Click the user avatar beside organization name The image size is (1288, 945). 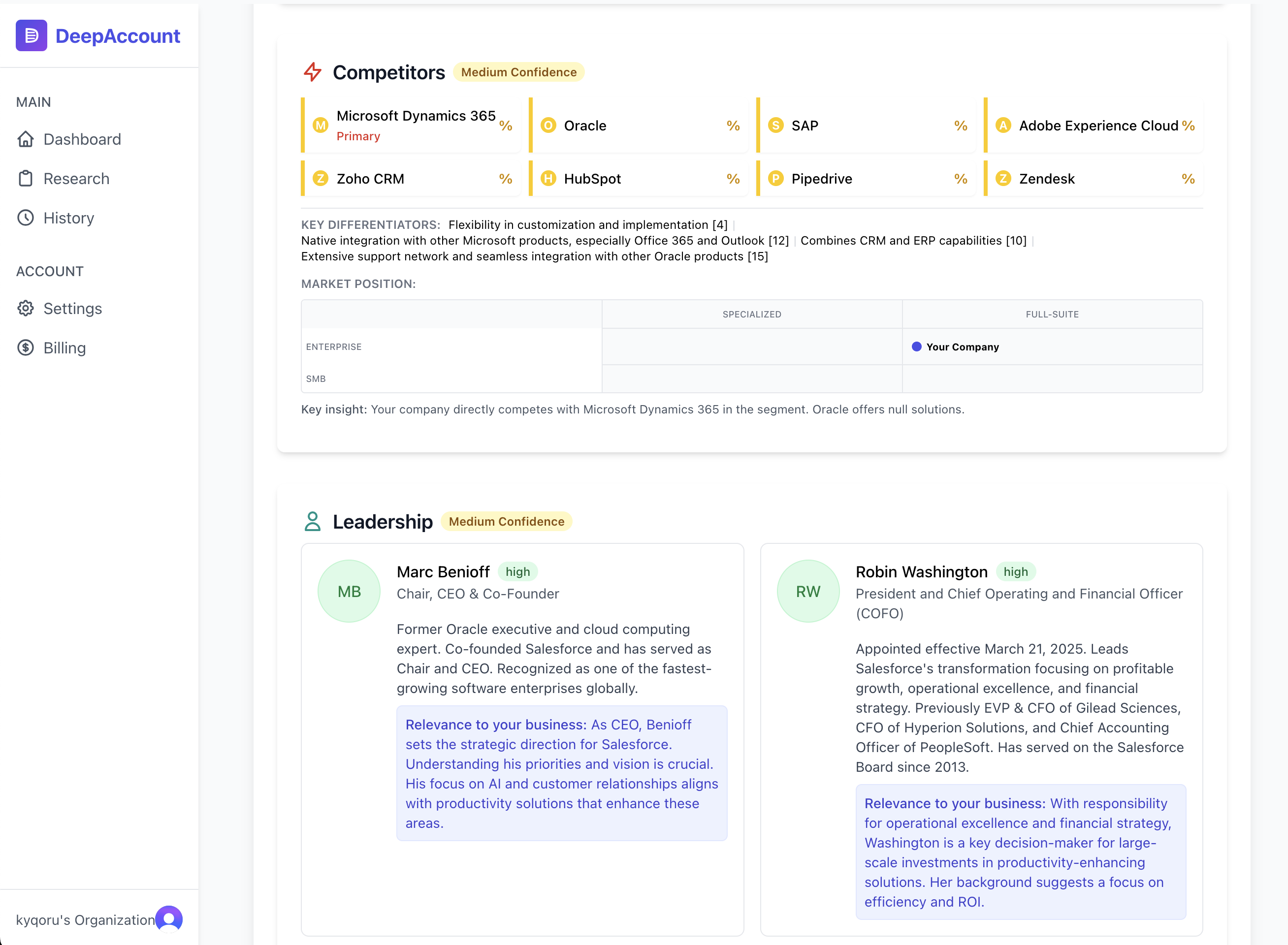point(169,919)
